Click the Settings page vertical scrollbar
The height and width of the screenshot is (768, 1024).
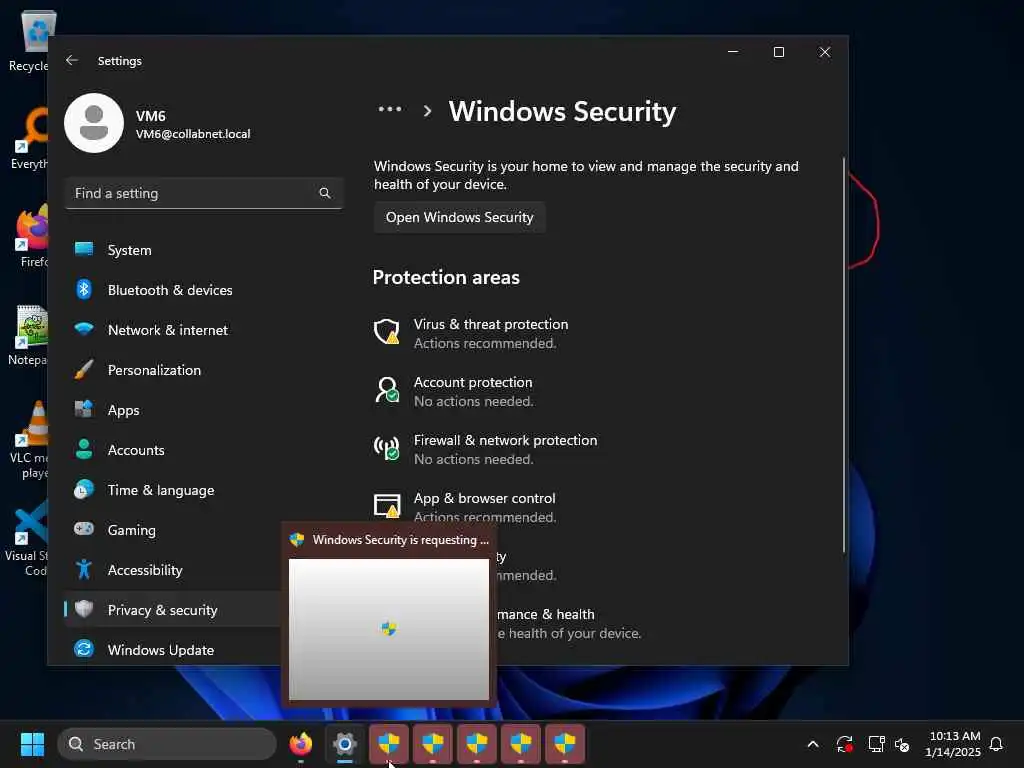pyautogui.click(x=844, y=356)
